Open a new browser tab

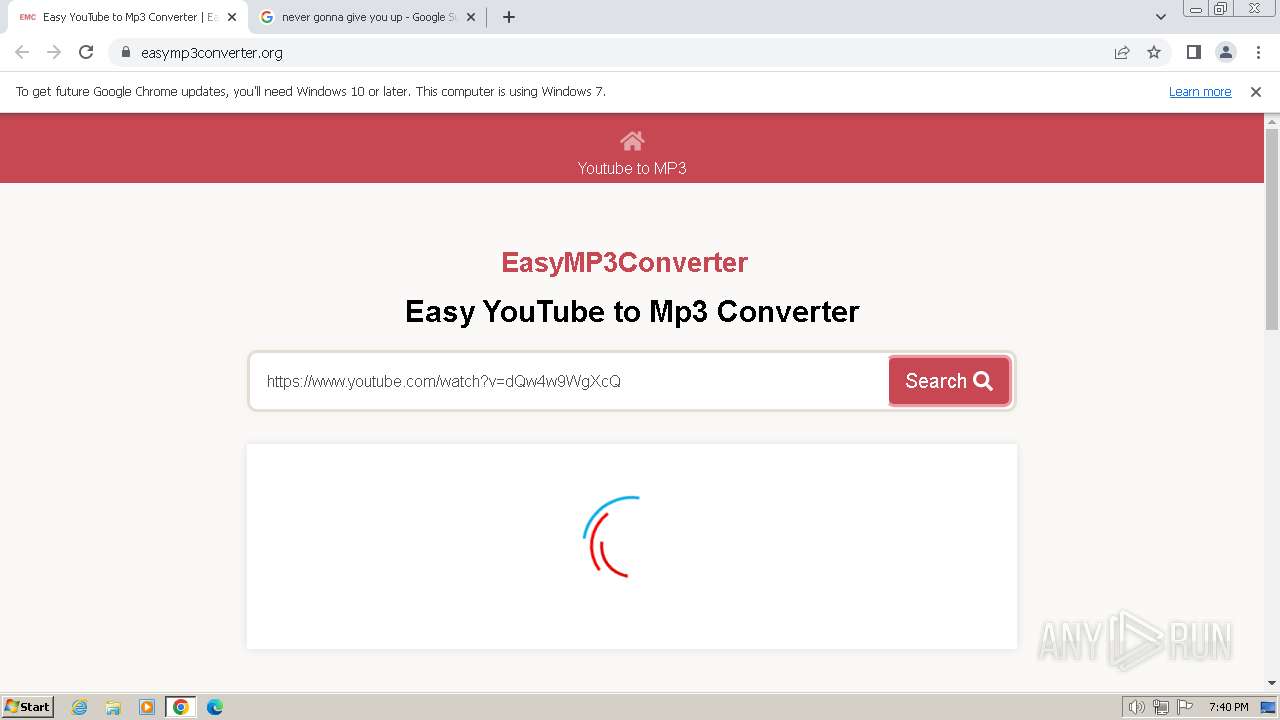[x=509, y=17]
